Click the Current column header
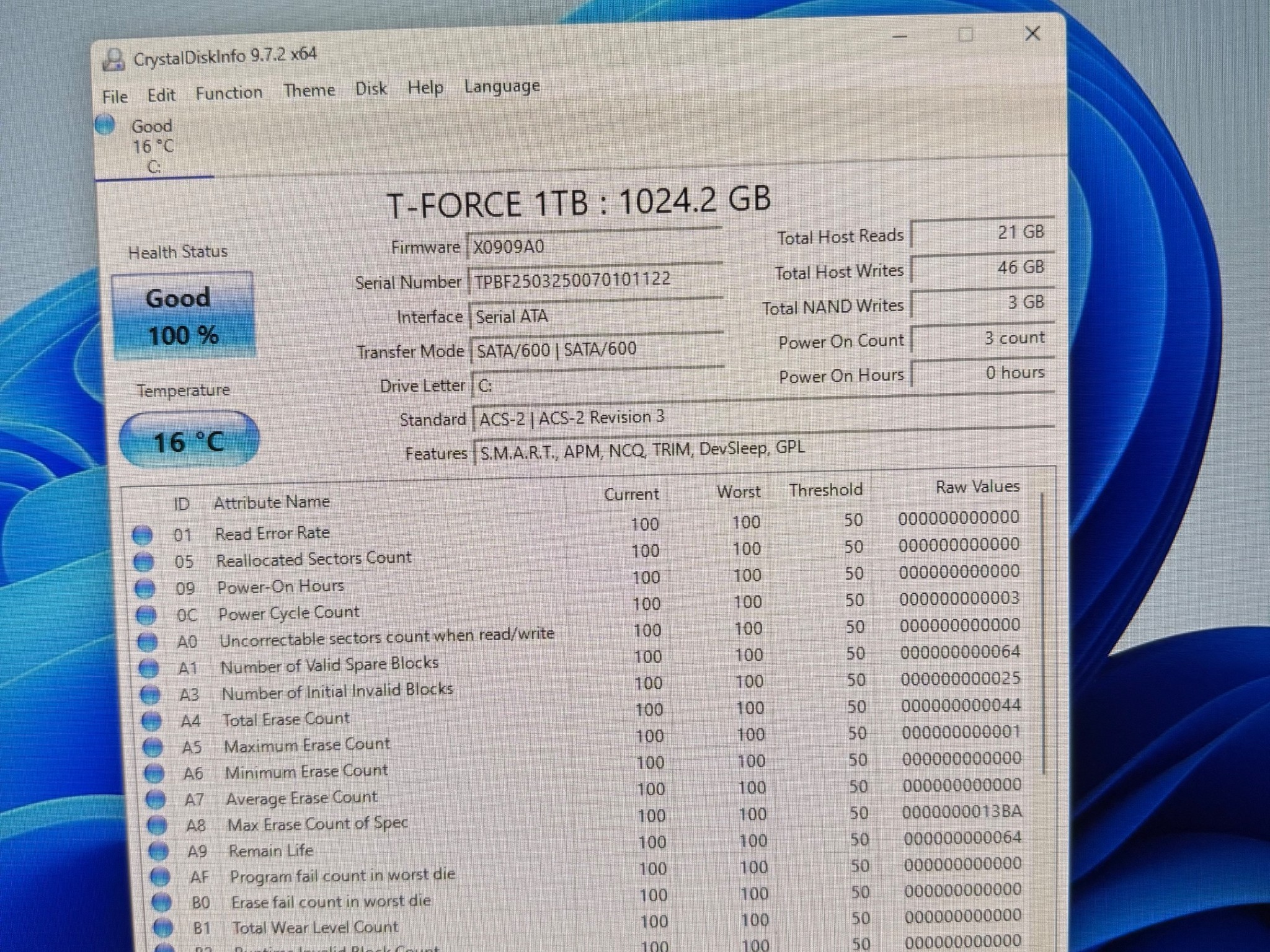Image resolution: width=1270 pixels, height=952 pixels. coord(631,494)
